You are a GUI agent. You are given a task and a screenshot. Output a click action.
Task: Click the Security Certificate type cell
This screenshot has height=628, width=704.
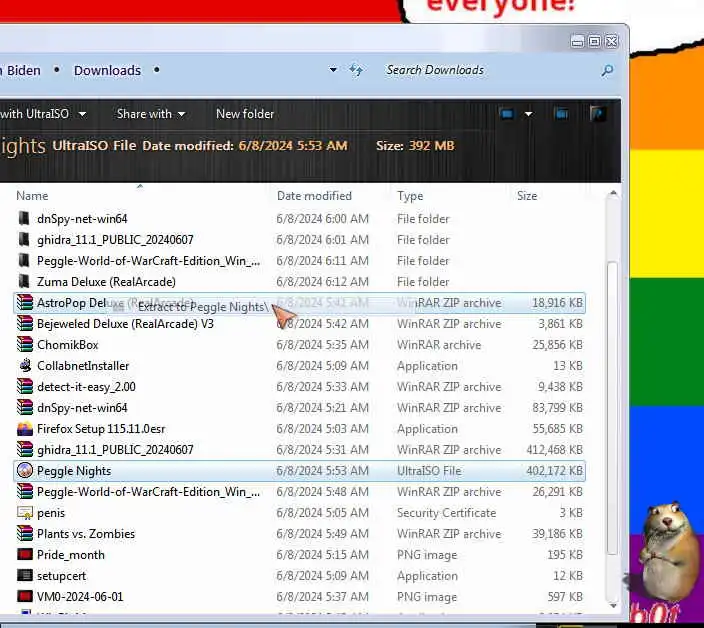446,513
